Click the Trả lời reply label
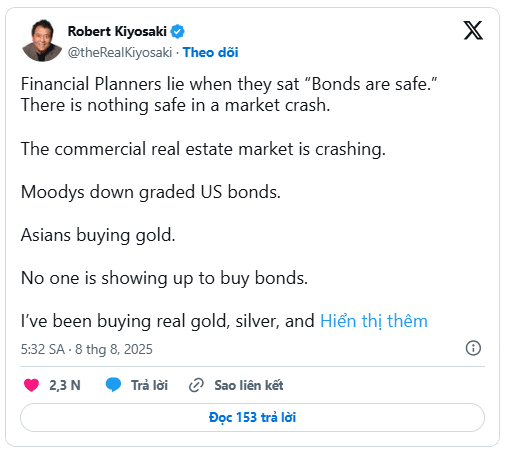Viewport: 509px width, 453px height. click(x=149, y=385)
